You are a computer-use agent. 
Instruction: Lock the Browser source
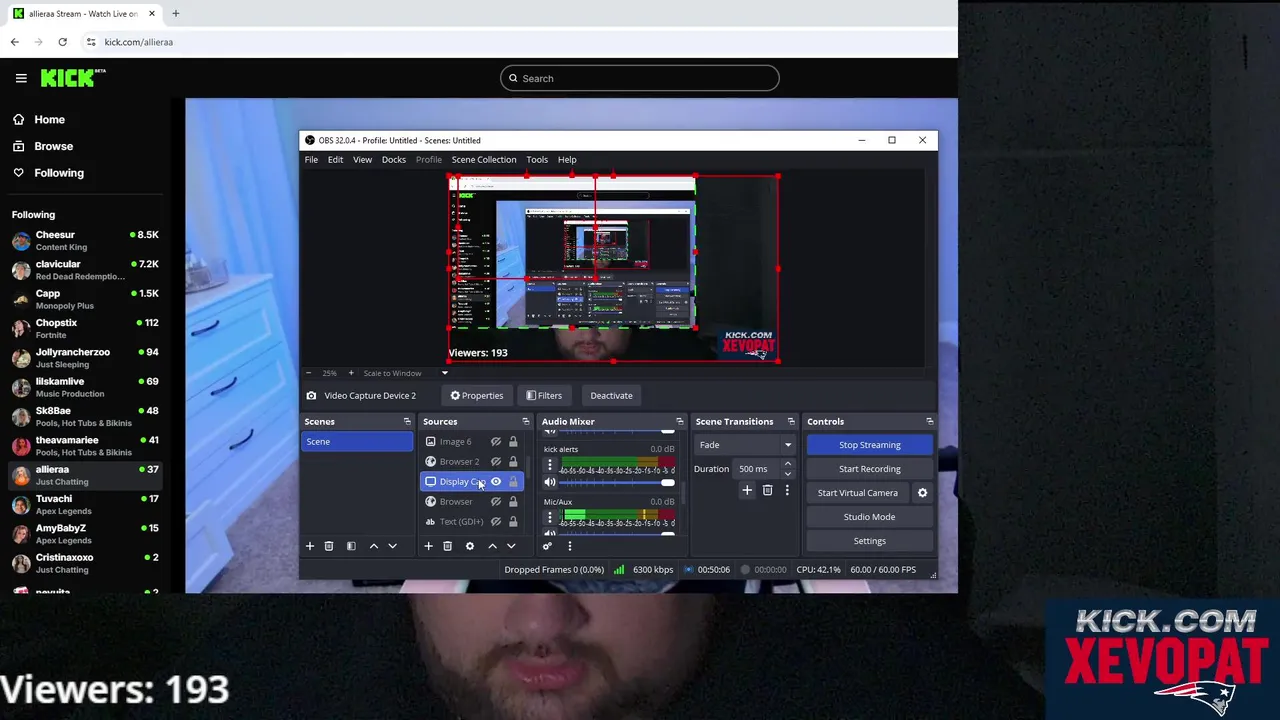[x=513, y=501]
